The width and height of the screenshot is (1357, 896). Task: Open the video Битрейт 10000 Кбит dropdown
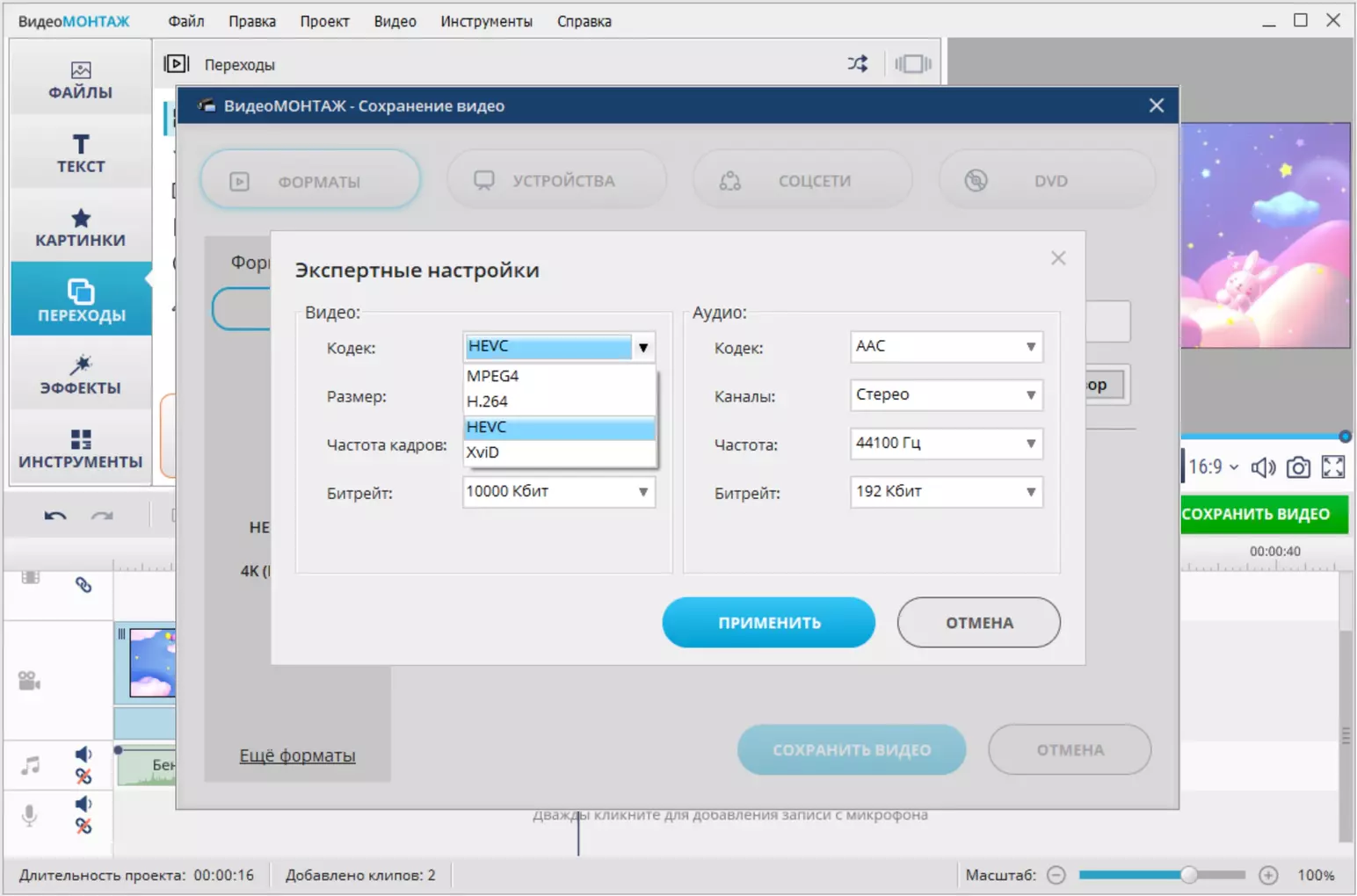click(x=559, y=492)
